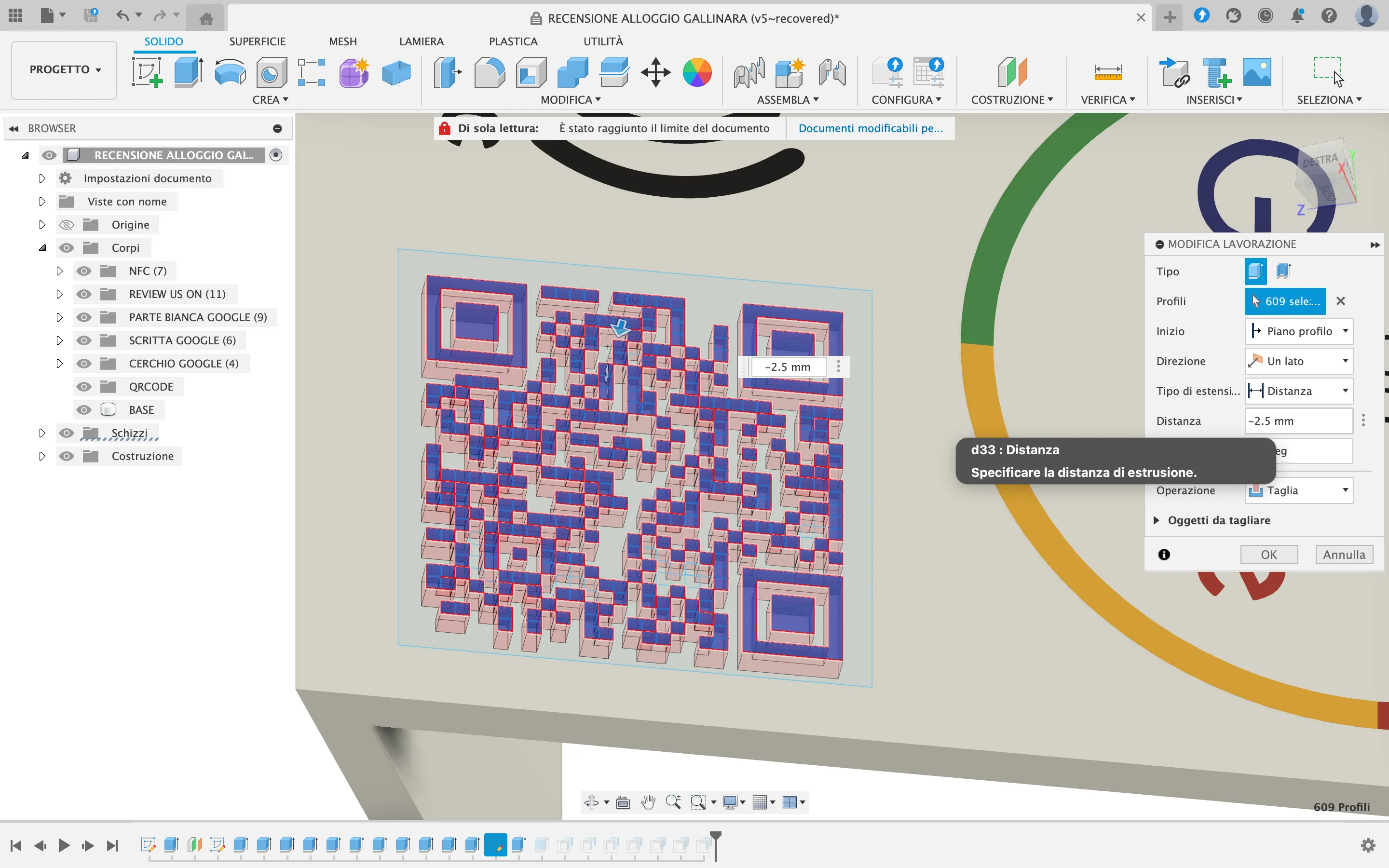Play the timeline
The width and height of the screenshot is (1389, 868).
[x=64, y=845]
